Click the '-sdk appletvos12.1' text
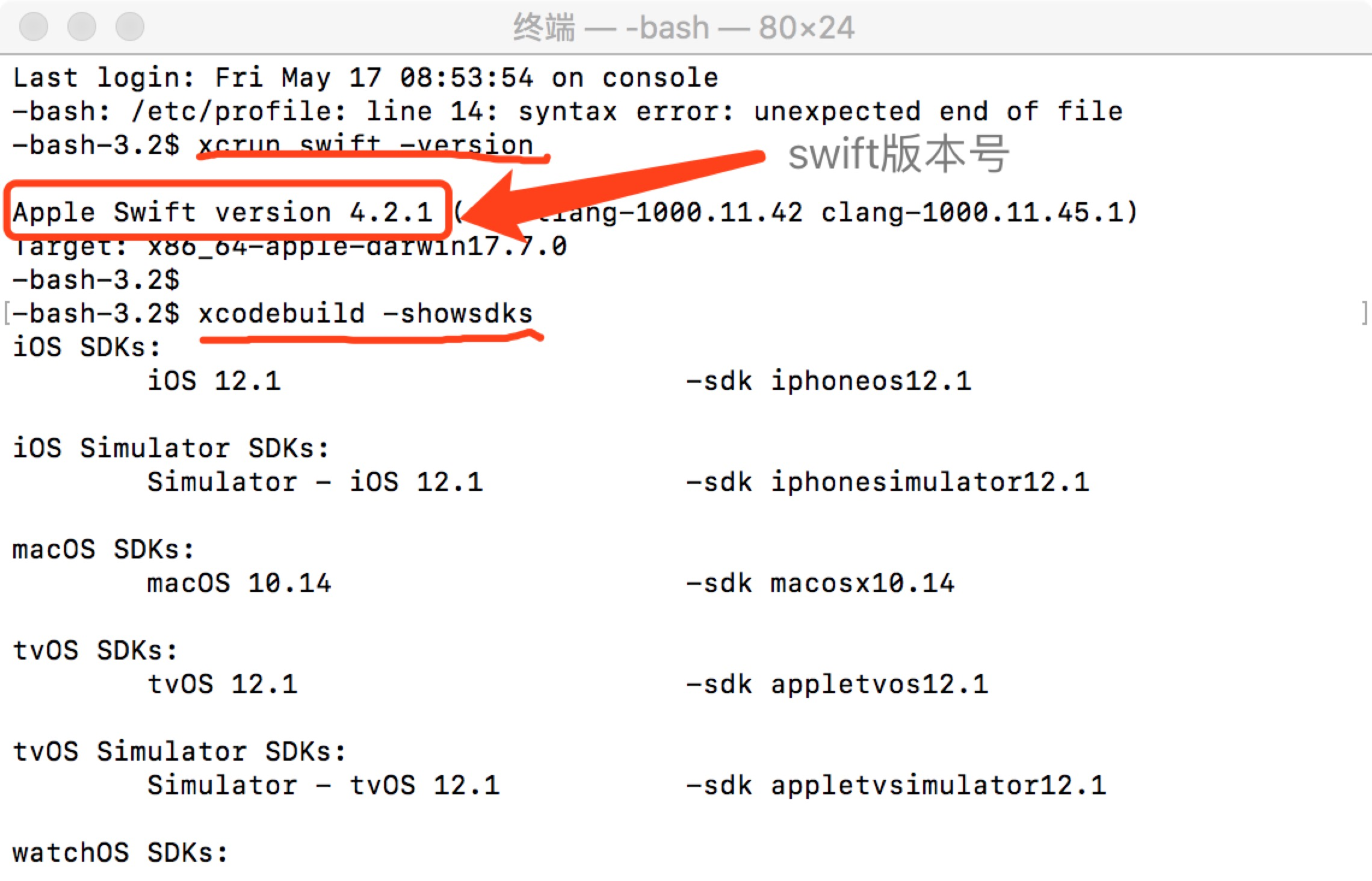 [837, 684]
